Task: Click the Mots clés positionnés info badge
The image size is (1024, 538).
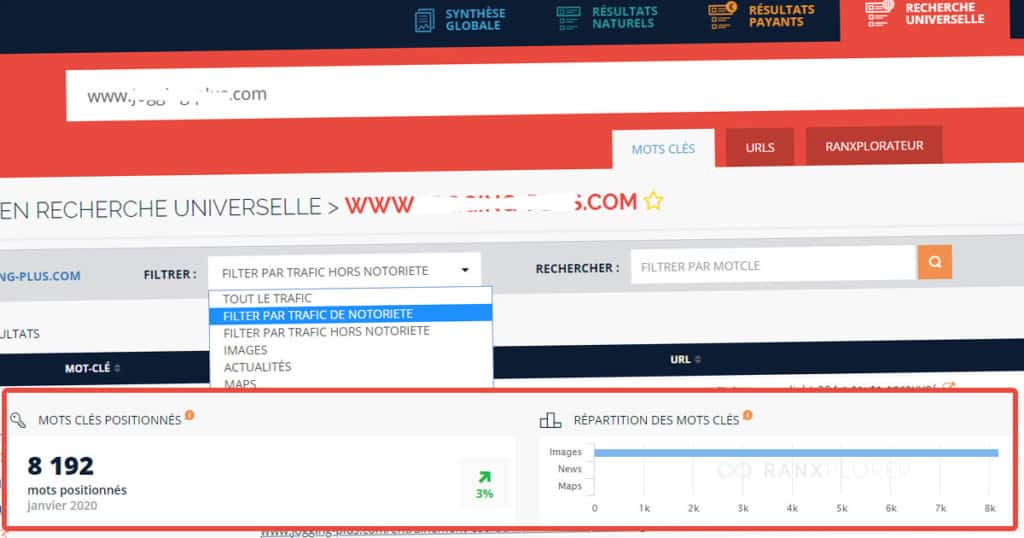Action: 189,415
